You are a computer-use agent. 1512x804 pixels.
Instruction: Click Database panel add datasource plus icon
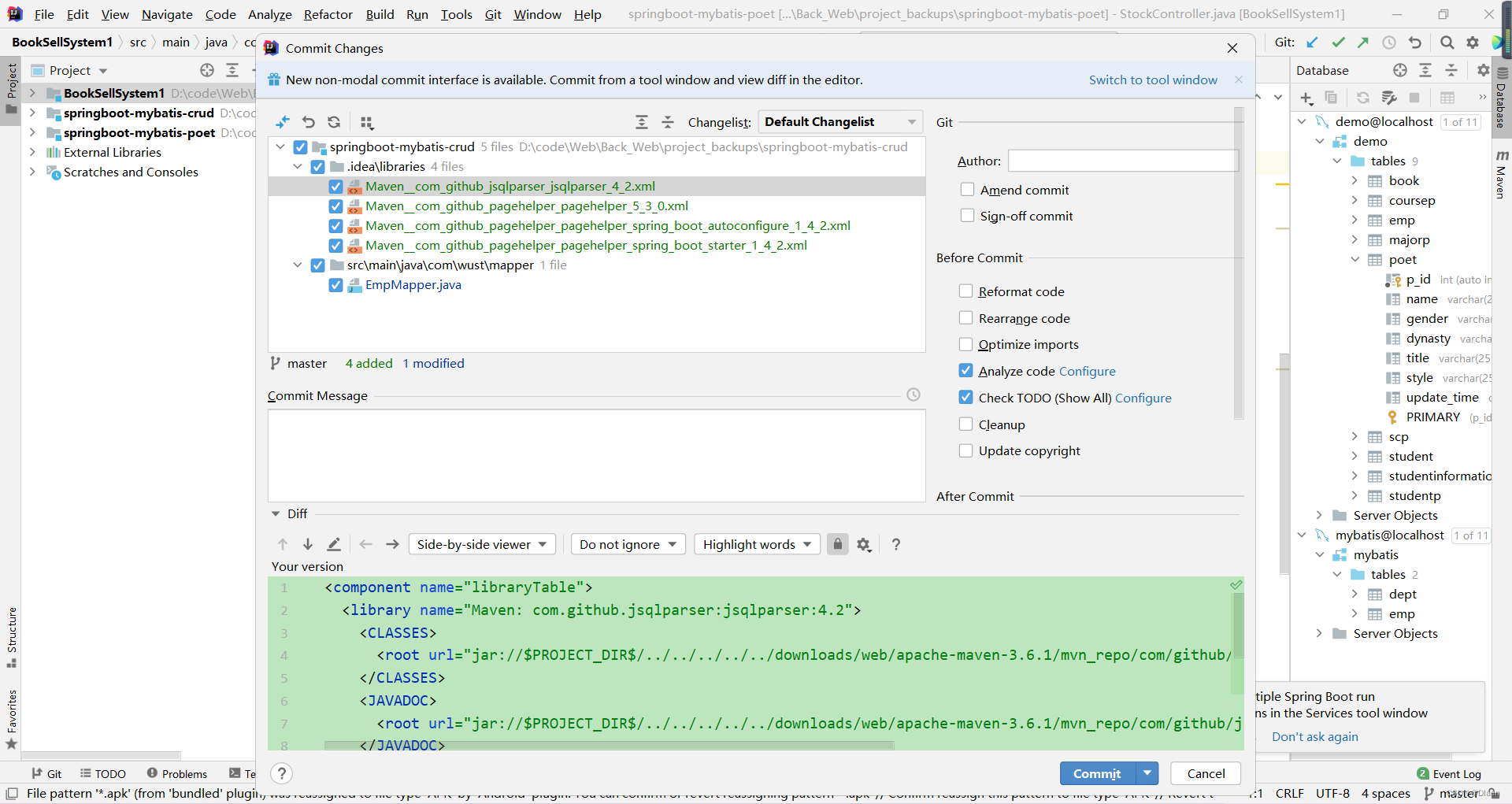[x=1306, y=98]
